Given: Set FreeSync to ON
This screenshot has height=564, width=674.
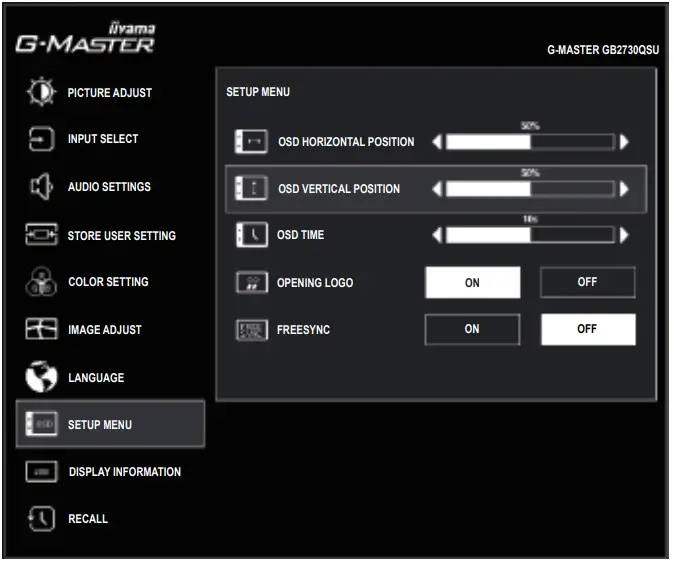Looking at the screenshot, I should 472,329.
